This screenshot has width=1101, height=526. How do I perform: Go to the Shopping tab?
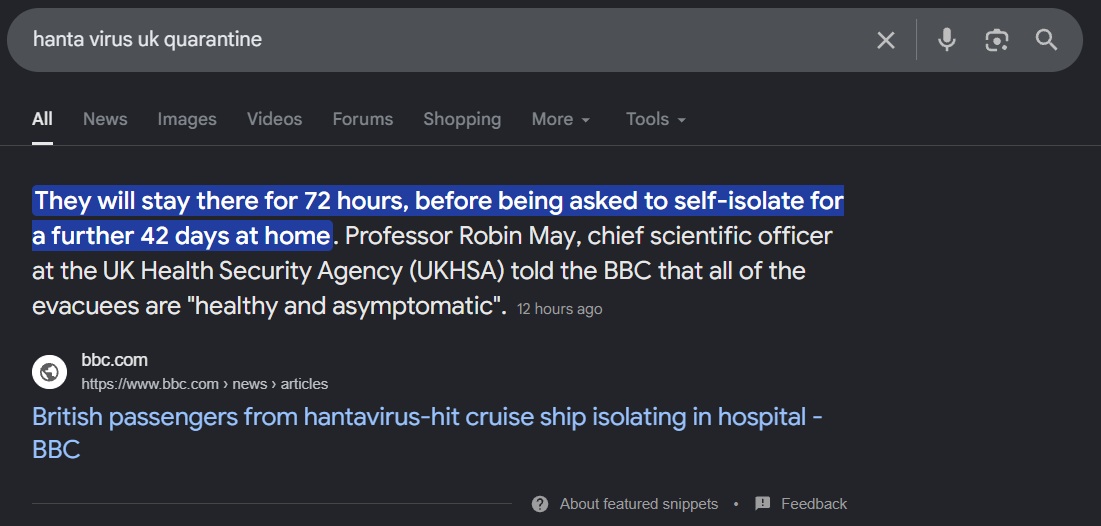coord(462,119)
